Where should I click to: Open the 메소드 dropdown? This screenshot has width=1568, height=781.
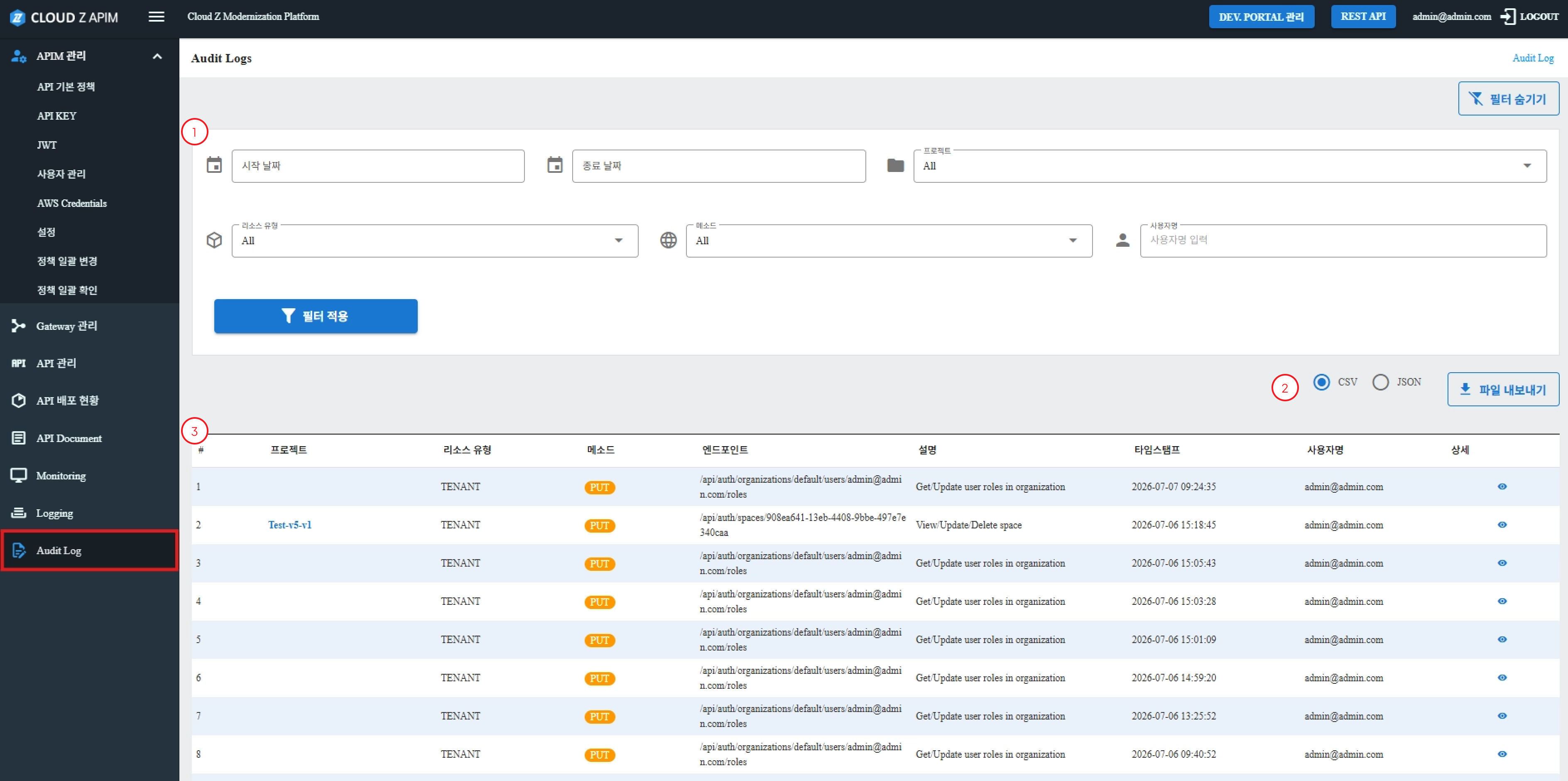tap(889, 241)
